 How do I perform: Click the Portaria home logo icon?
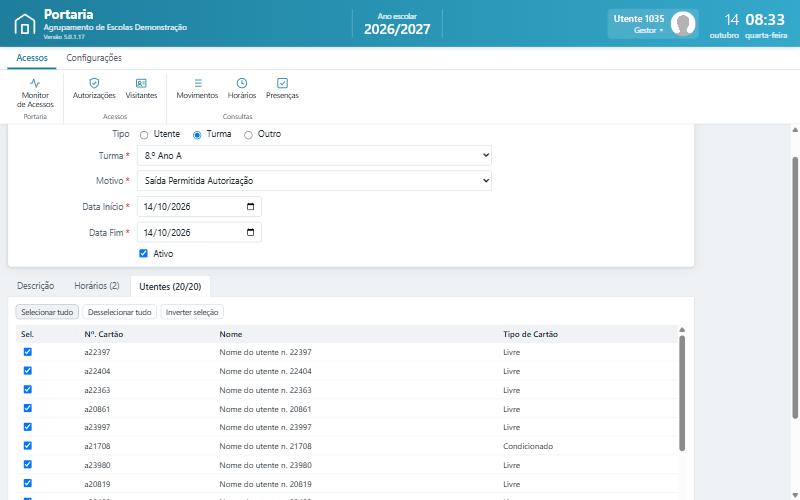click(x=24, y=24)
